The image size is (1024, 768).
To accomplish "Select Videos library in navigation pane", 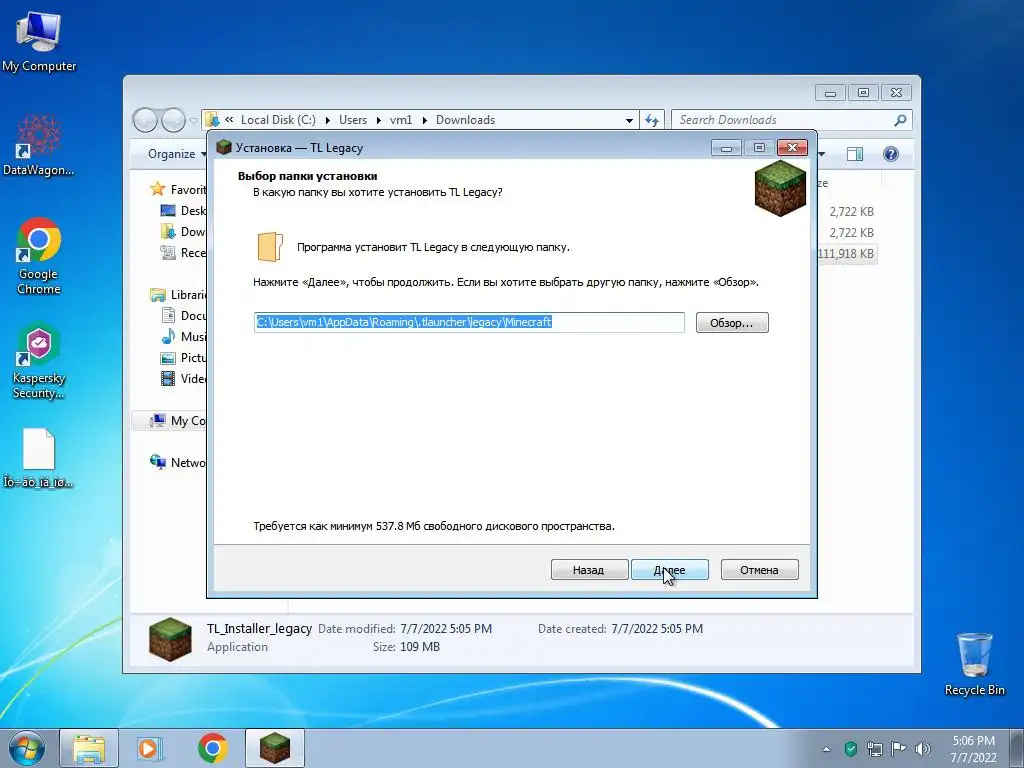I will click(183, 378).
